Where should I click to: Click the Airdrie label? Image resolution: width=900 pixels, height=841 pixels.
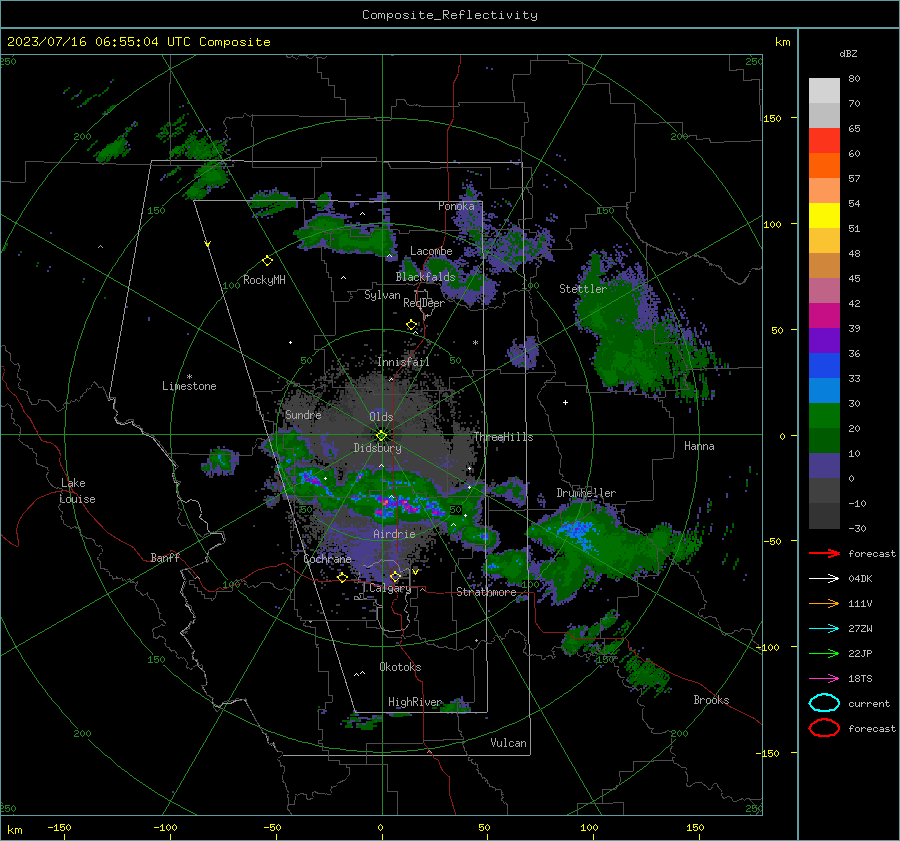tap(394, 534)
